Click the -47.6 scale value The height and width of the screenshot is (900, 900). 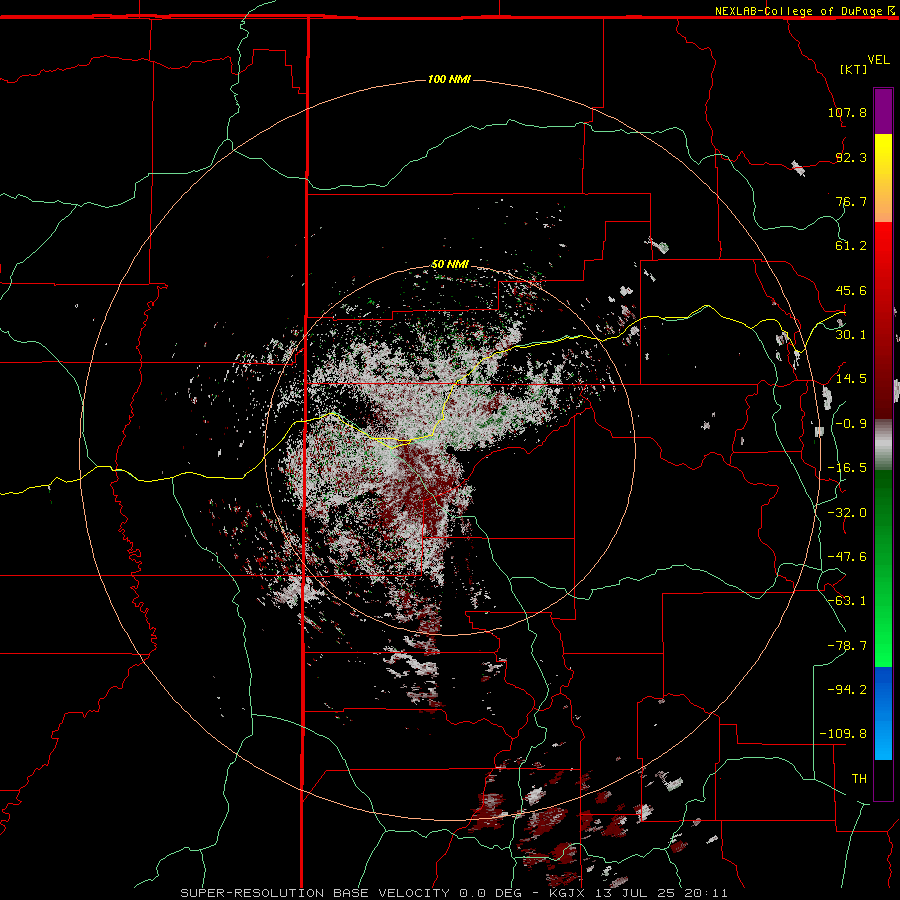click(847, 557)
